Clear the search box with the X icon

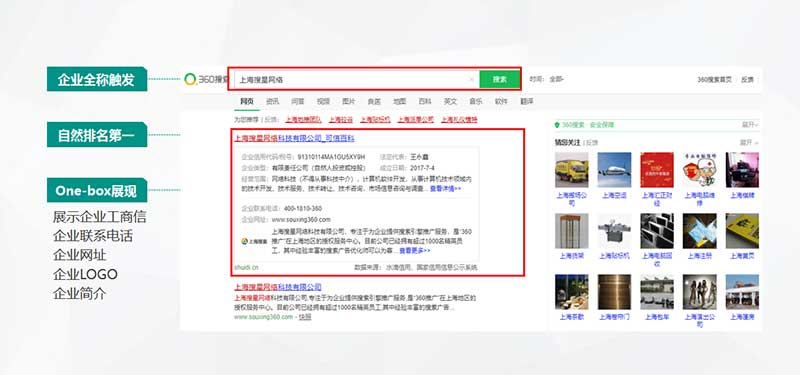471,79
